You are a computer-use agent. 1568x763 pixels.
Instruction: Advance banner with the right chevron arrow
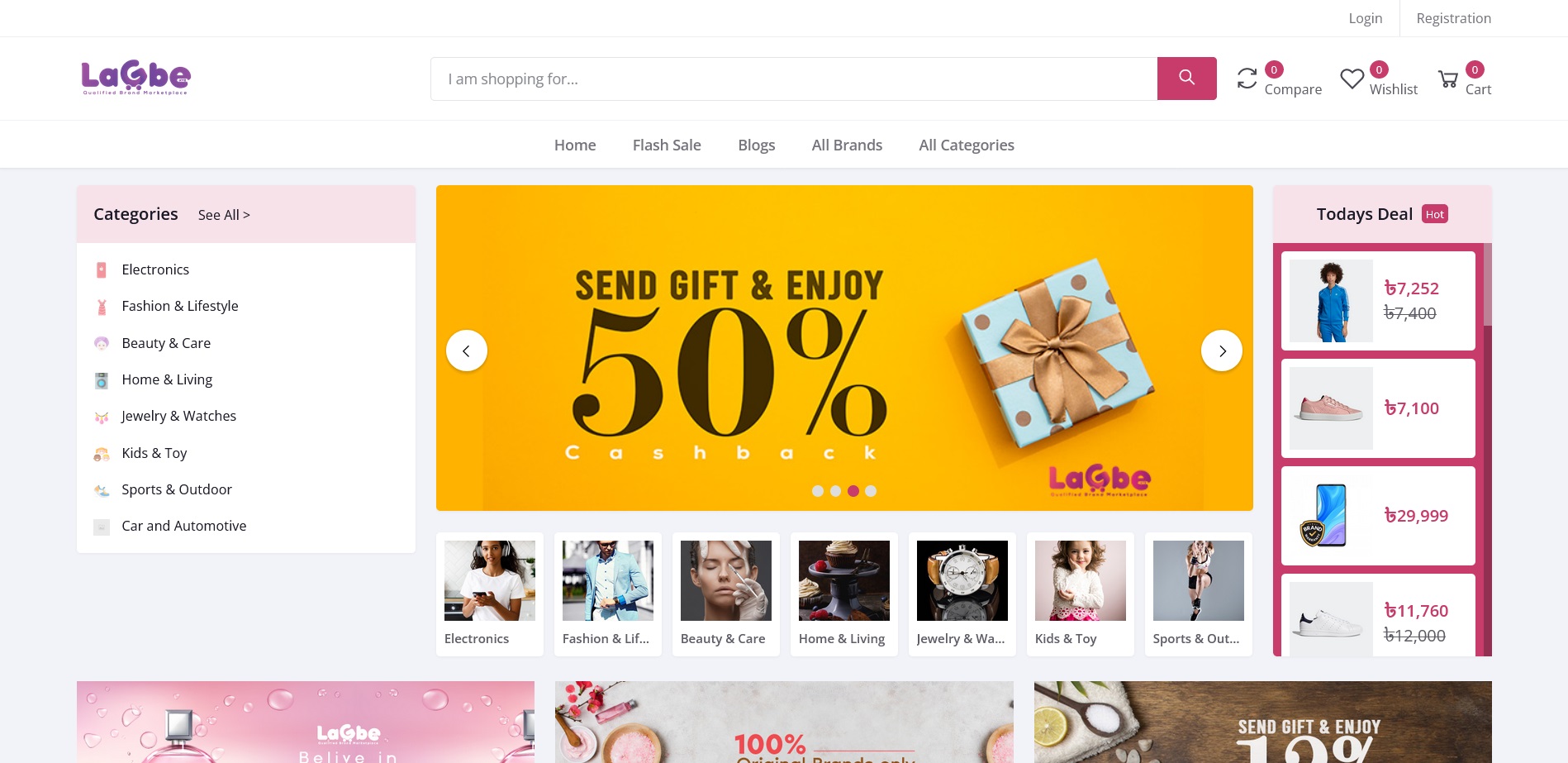[x=1222, y=351]
